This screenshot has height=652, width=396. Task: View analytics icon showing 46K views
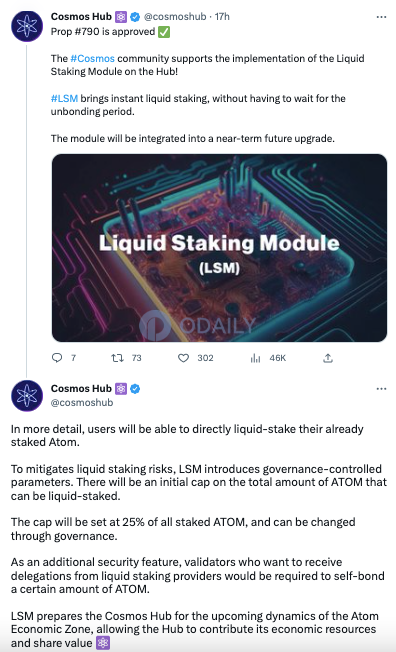coord(255,358)
